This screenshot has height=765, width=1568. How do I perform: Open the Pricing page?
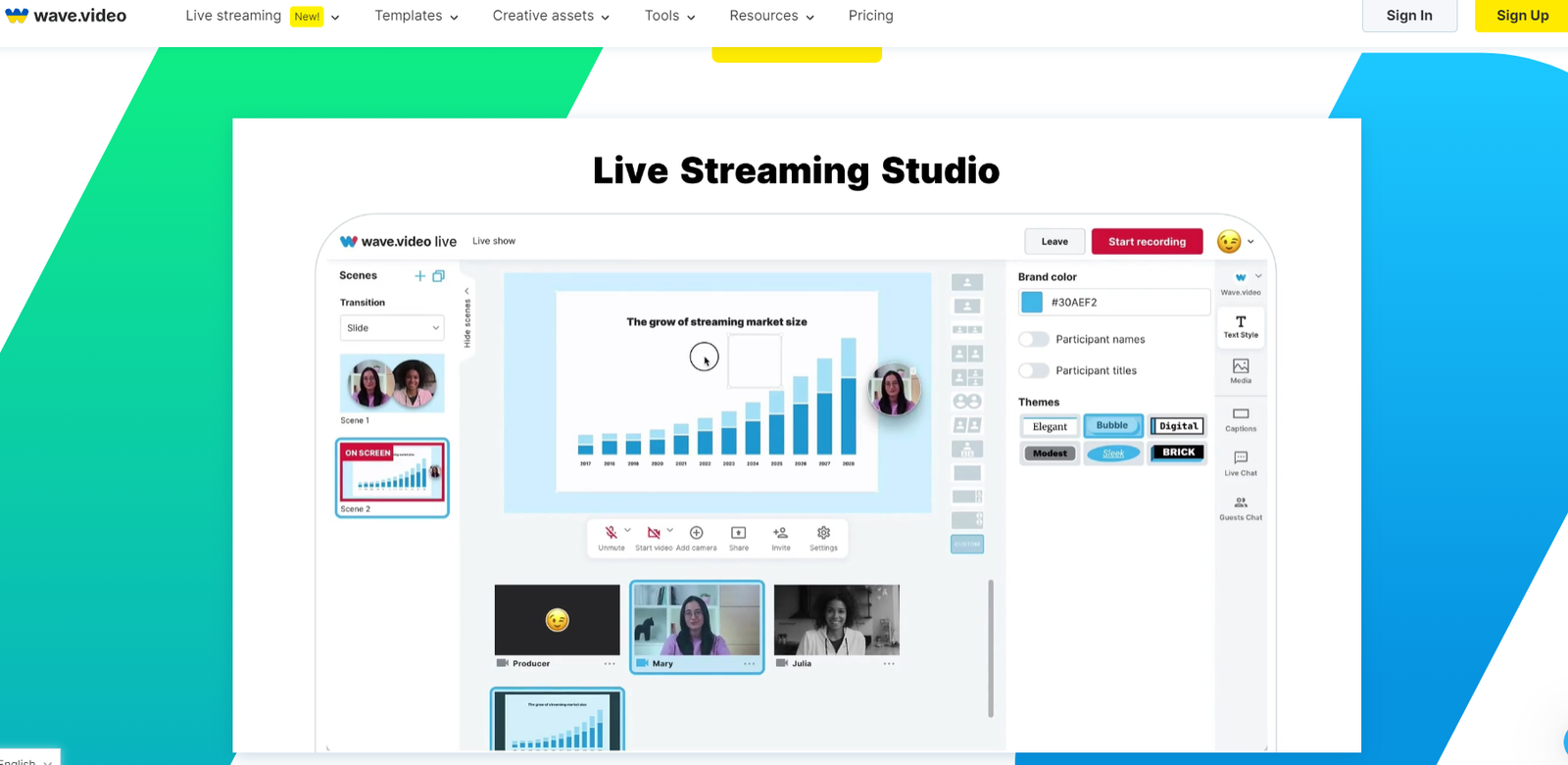click(871, 16)
